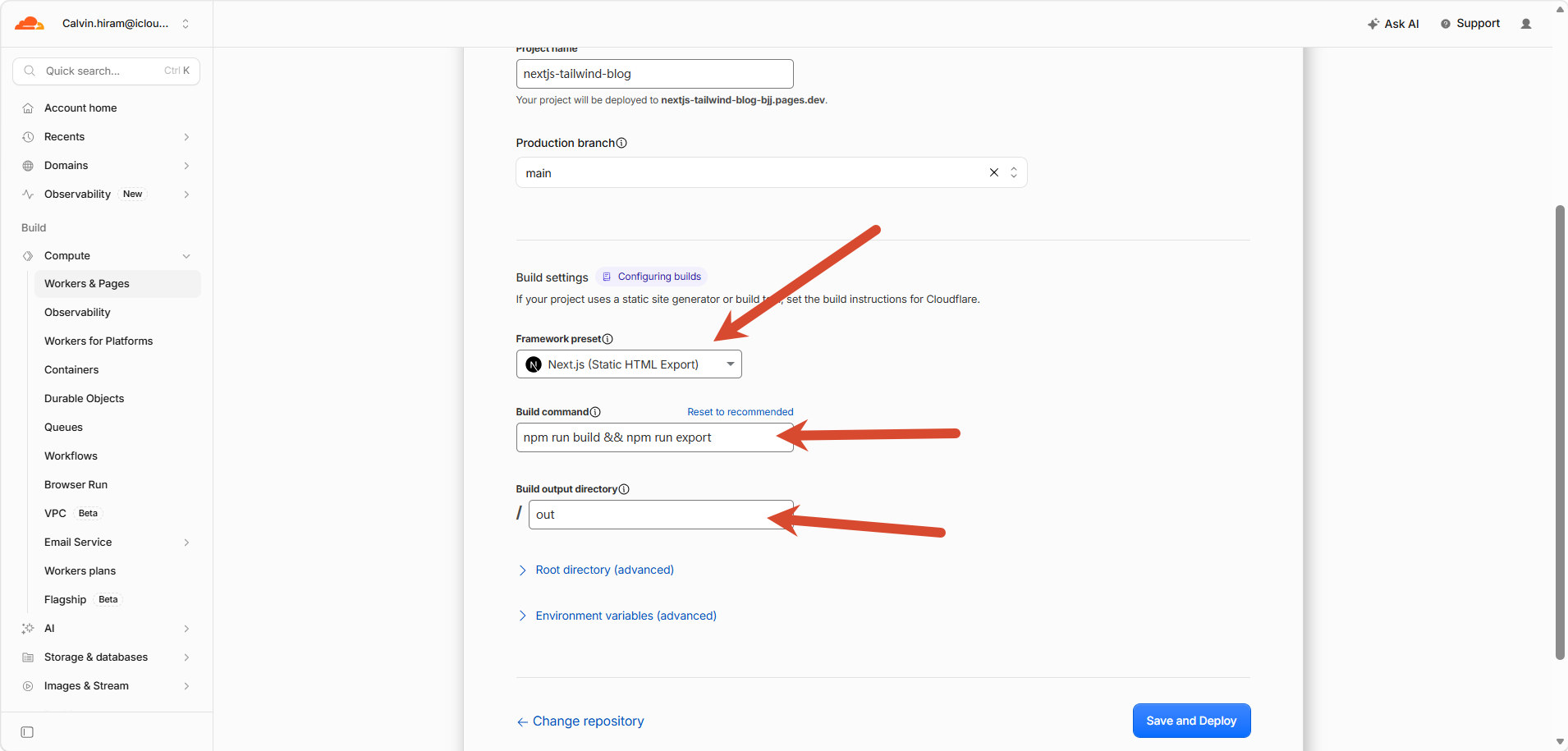The width and height of the screenshot is (1568, 751).
Task: Click the Quick search field
Action: (x=106, y=71)
